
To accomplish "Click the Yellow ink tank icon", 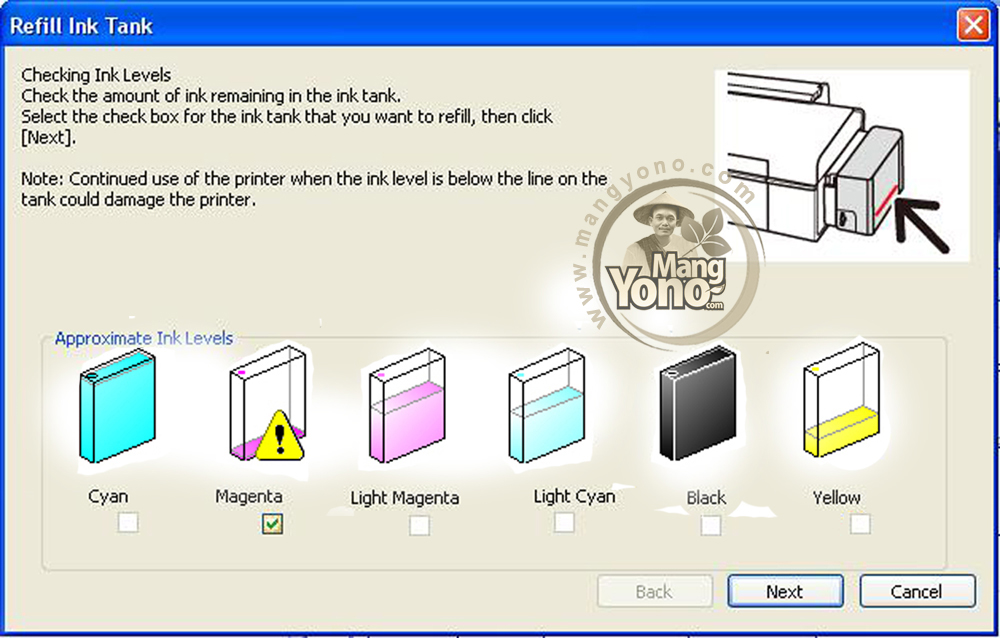I will [x=841, y=400].
